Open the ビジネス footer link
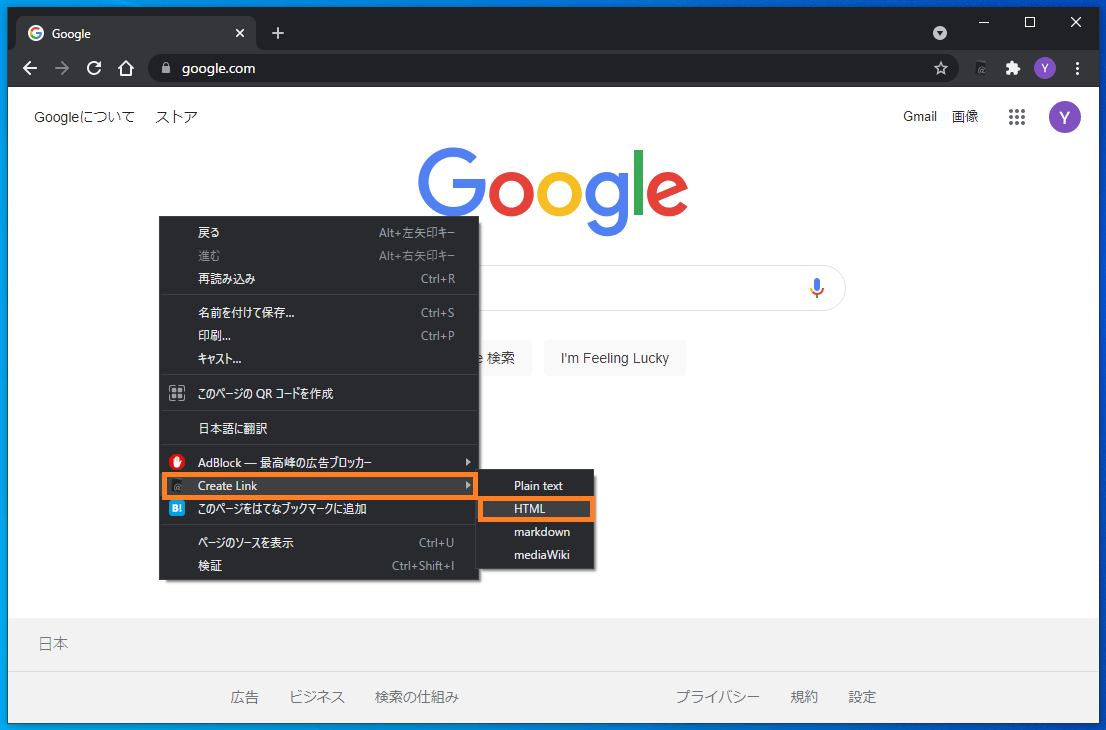The width and height of the screenshot is (1106, 730). [317, 697]
